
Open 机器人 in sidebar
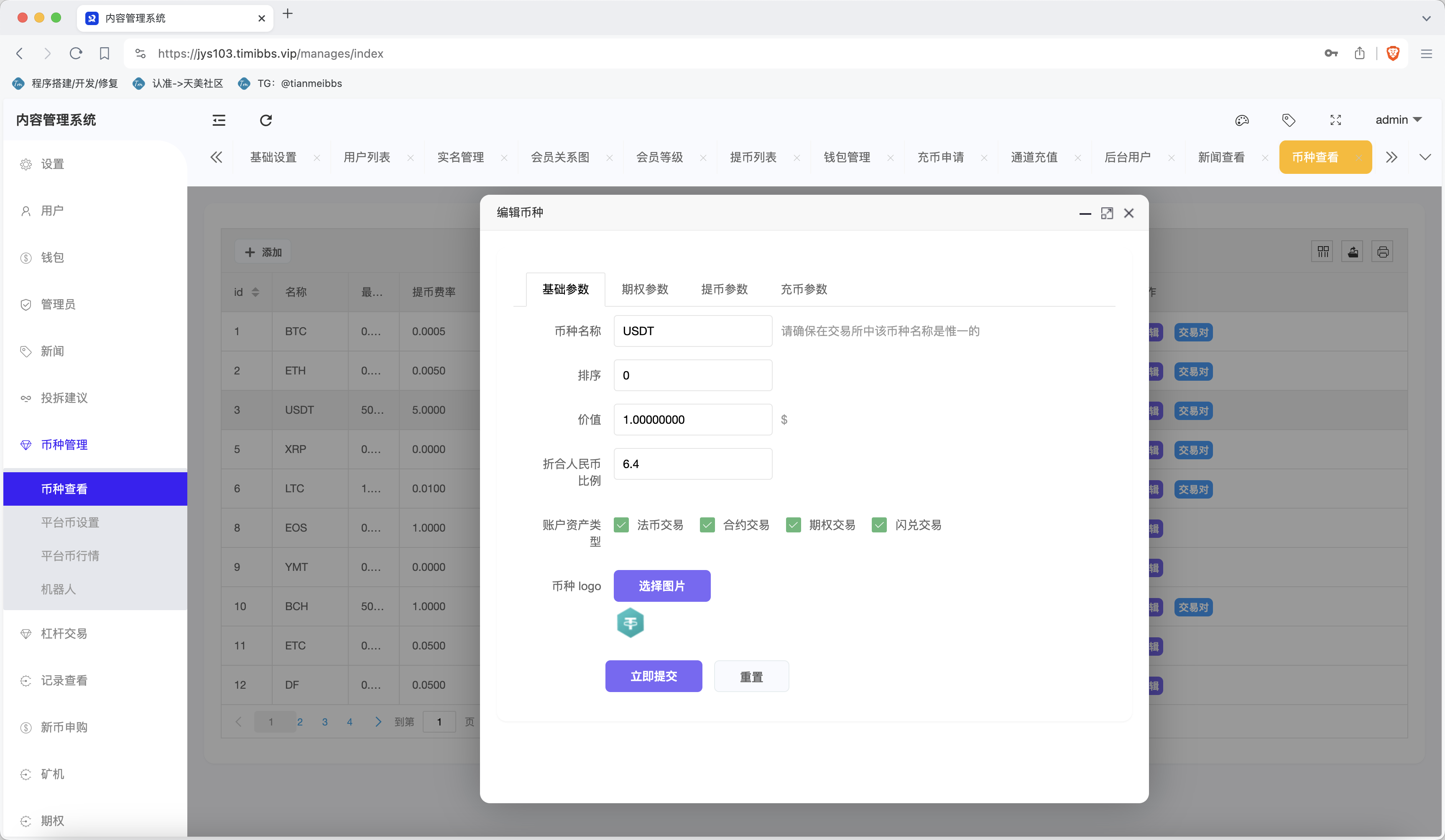pos(95,589)
